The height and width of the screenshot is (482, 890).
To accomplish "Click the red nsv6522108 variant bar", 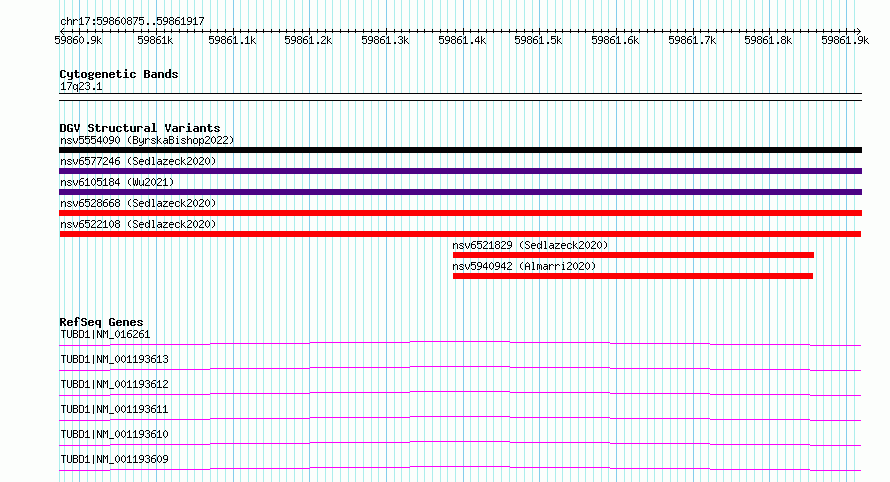I will (x=460, y=234).
